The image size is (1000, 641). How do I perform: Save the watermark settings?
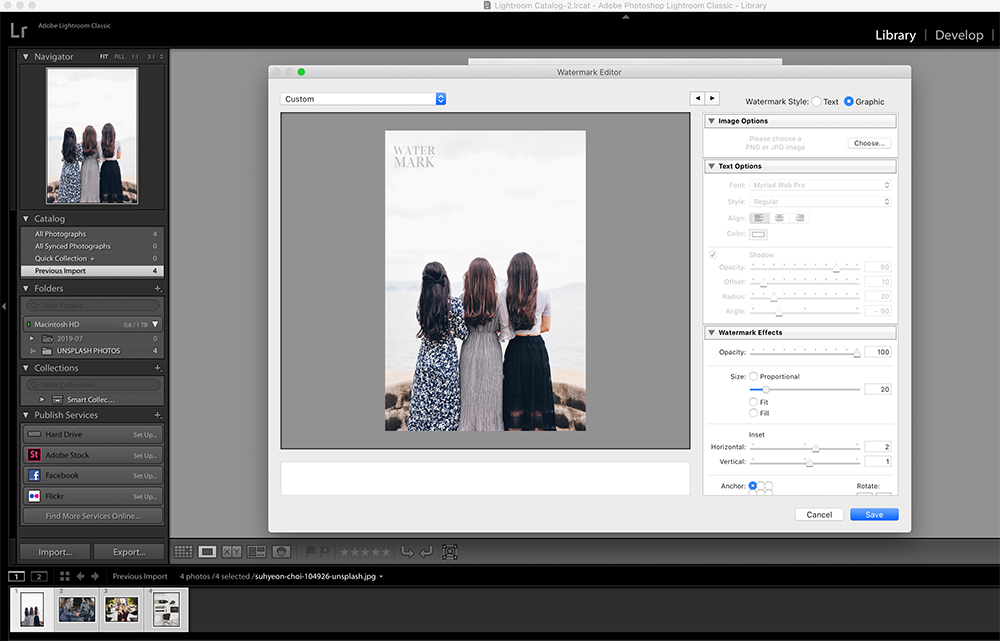coord(873,513)
